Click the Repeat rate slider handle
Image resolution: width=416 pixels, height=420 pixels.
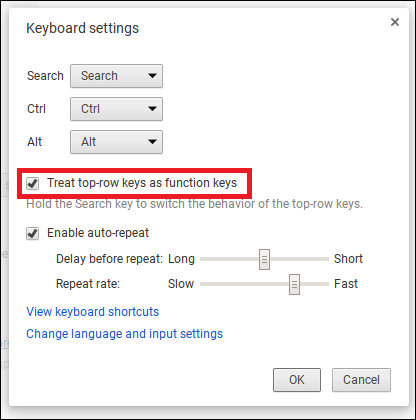(294, 284)
